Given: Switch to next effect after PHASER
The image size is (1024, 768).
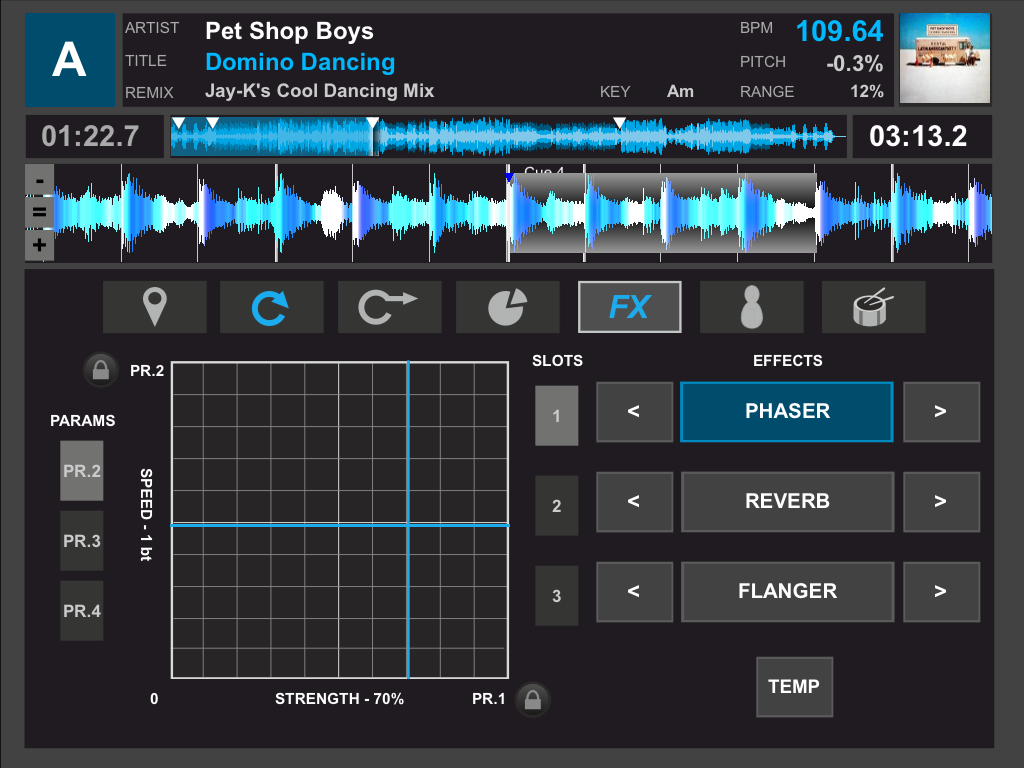Looking at the screenshot, I should (940, 411).
